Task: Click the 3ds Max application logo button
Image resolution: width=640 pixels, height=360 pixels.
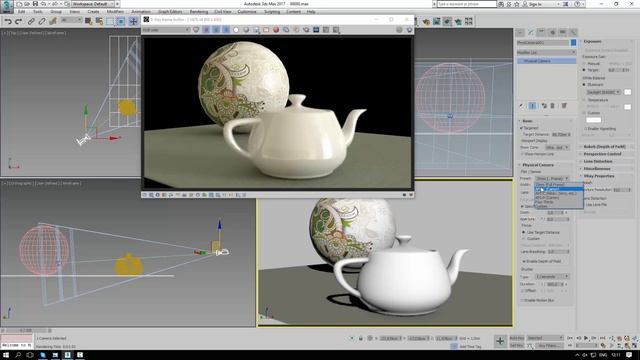Action: [x=7, y=6]
